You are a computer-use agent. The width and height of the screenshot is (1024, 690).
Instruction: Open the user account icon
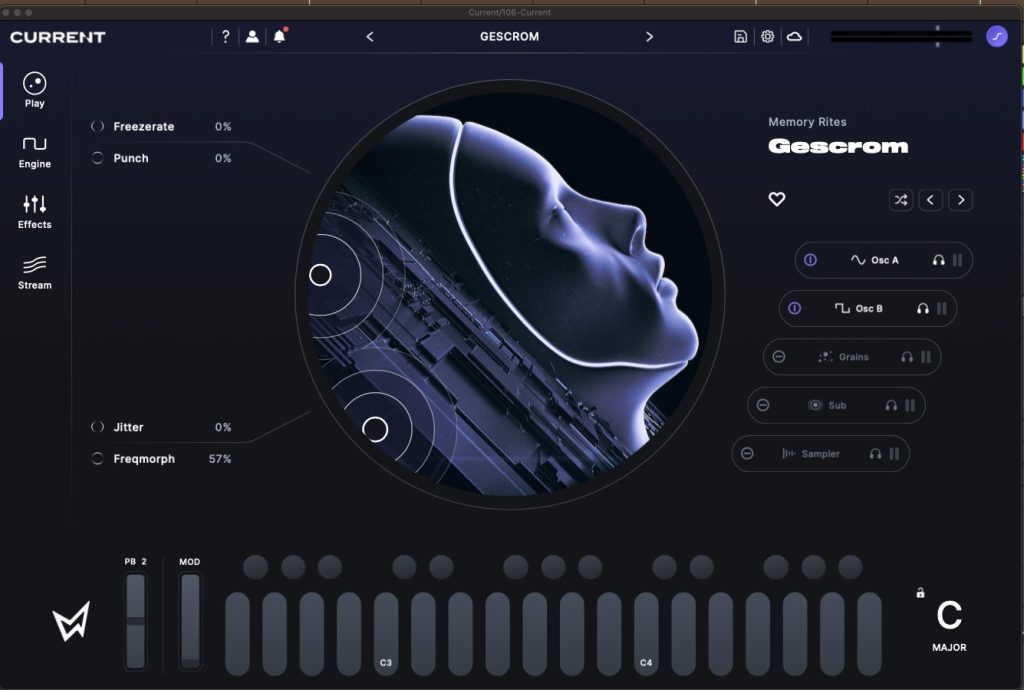click(x=252, y=37)
